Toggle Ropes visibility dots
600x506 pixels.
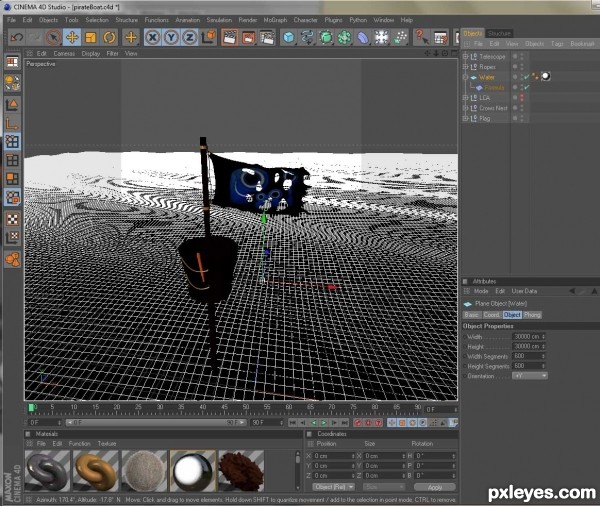522,67
